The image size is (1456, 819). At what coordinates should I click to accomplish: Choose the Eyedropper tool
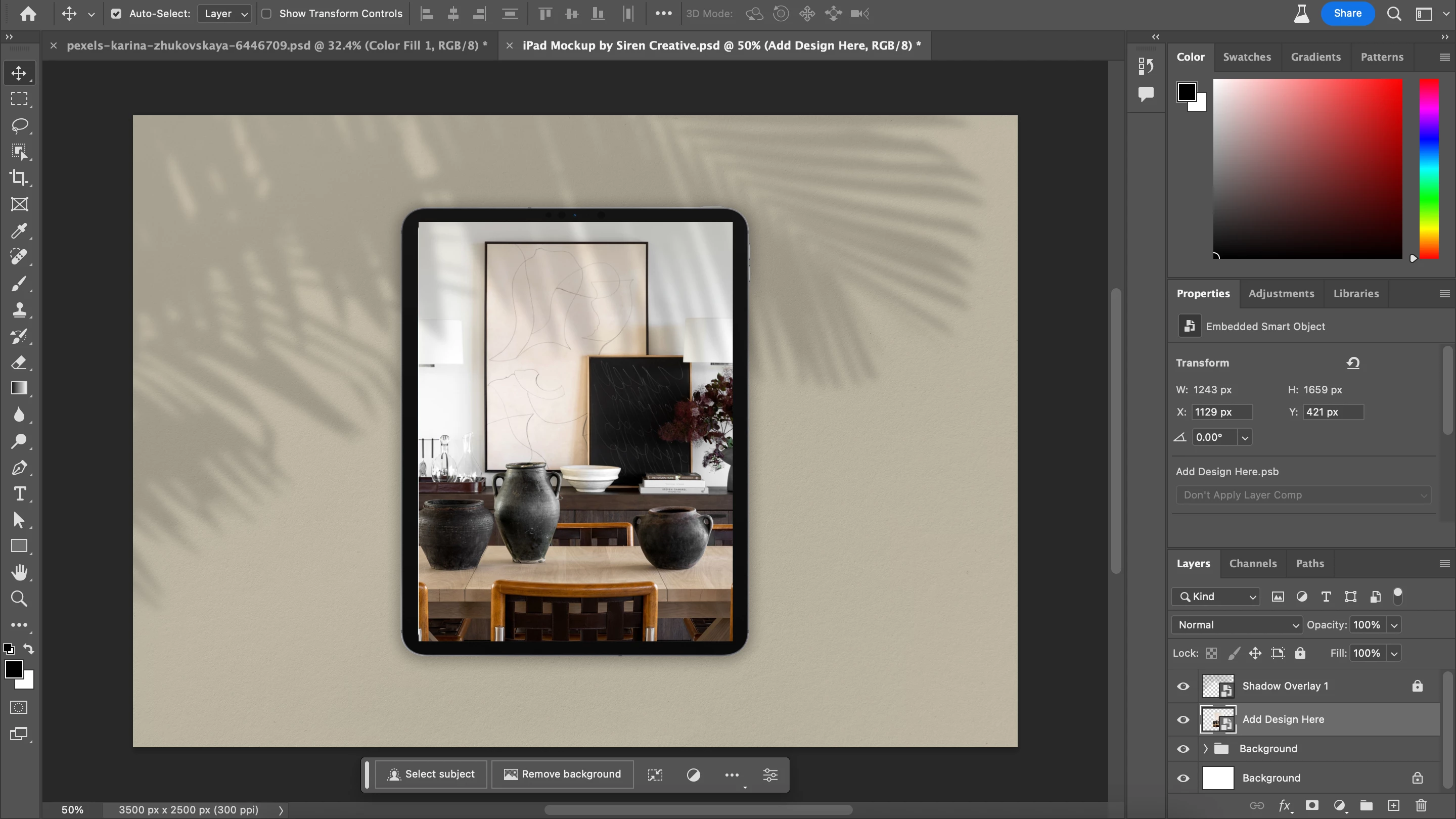19,231
